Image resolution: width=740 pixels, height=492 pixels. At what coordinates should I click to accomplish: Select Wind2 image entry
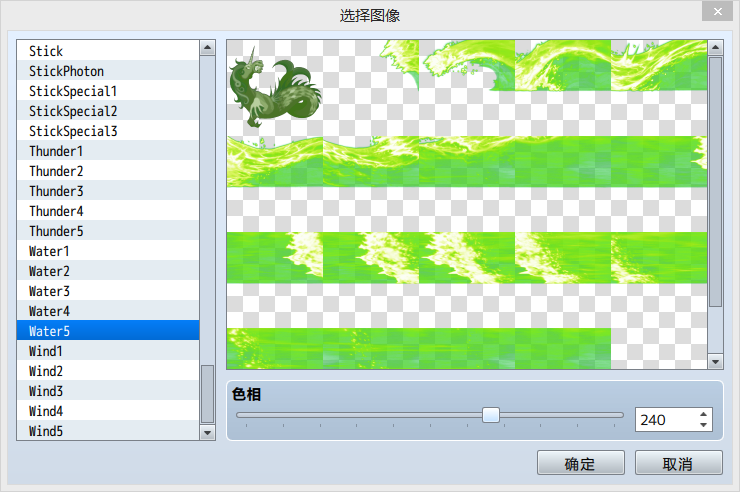[x=108, y=371]
